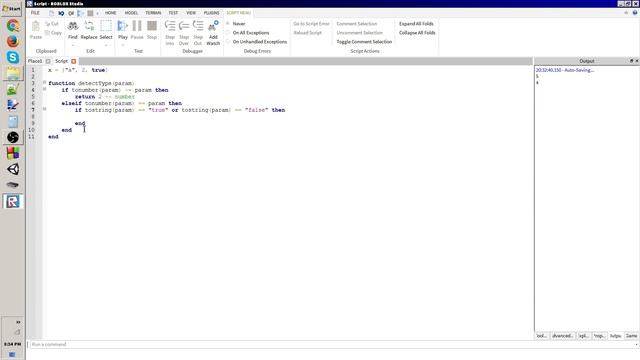Switch to the TEST ribbon tab

click(173, 13)
